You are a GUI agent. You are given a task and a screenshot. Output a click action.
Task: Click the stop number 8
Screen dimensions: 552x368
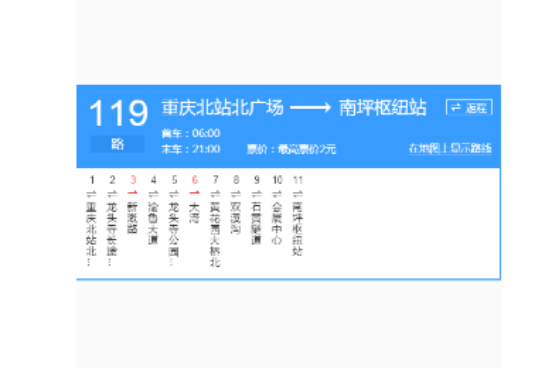click(236, 180)
